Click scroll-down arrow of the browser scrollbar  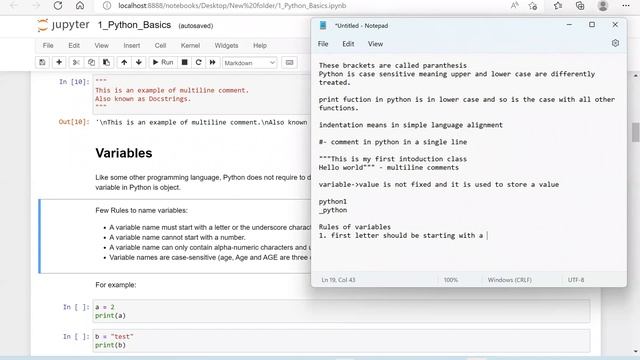(x=635, y=351)
